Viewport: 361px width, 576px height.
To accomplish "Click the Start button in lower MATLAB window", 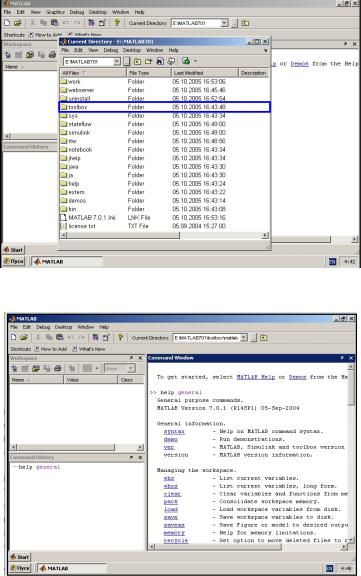I will coord(19,557).
